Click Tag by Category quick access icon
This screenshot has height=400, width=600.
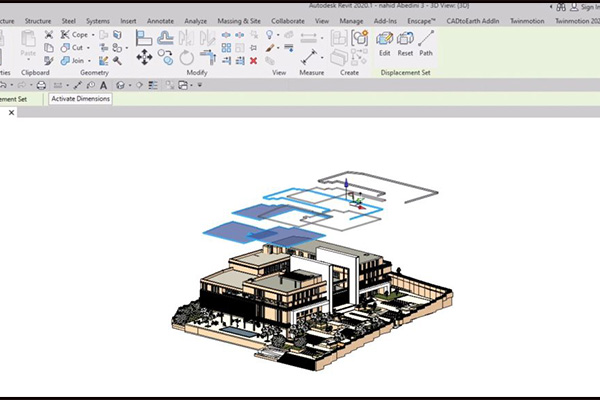point(91,85)
